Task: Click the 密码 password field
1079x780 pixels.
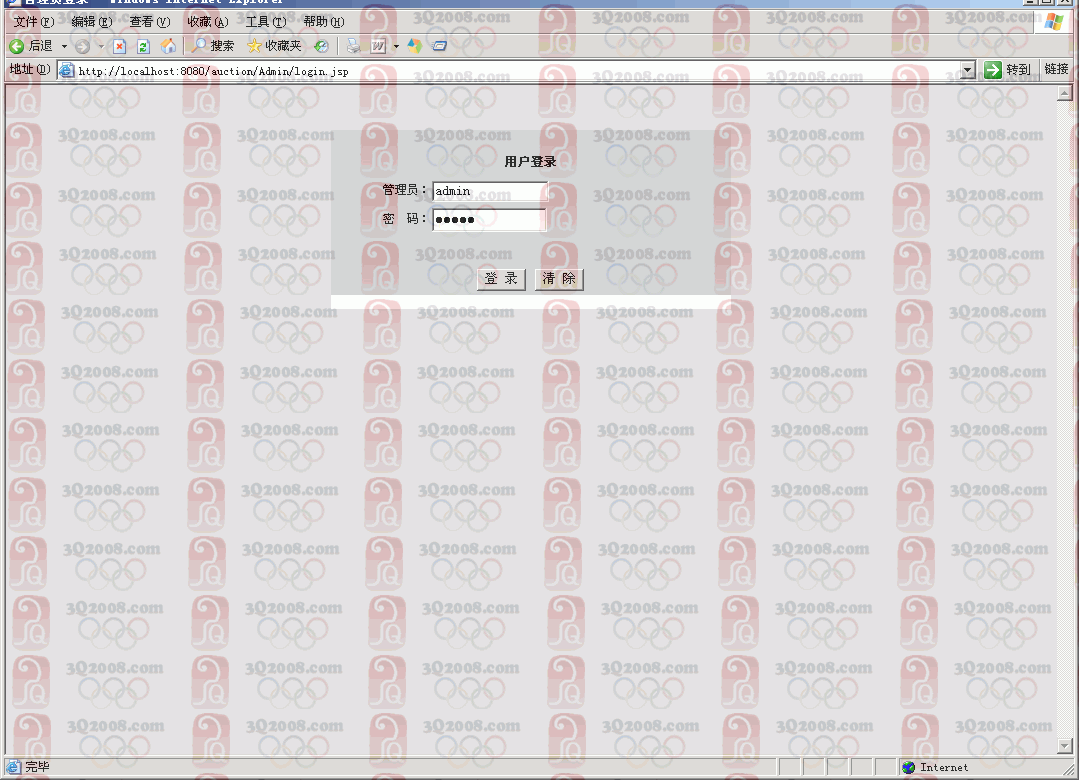Action: click(x=489, y=220)
